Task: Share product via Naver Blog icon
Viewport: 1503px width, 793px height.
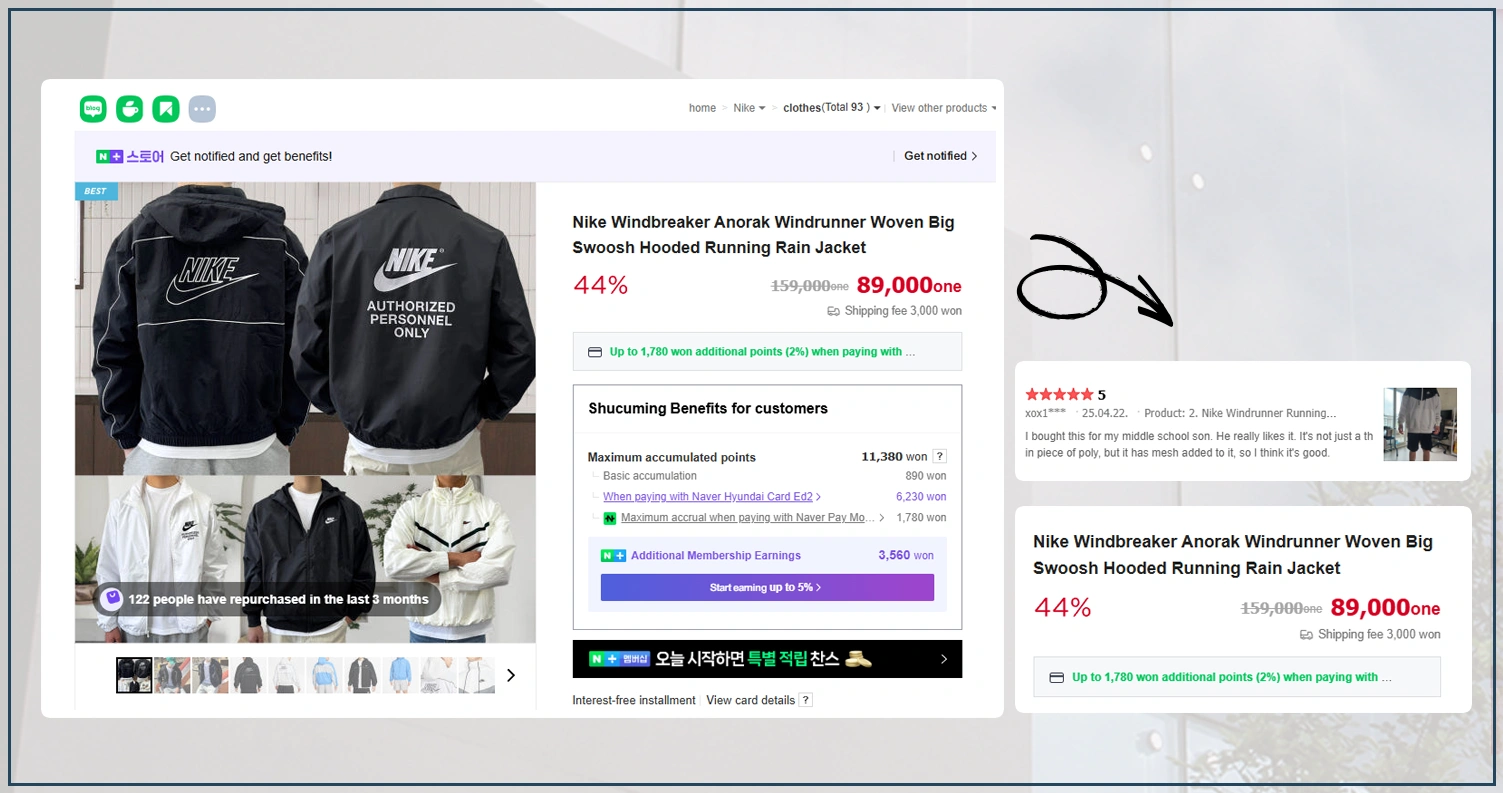Action: (92, 108)
